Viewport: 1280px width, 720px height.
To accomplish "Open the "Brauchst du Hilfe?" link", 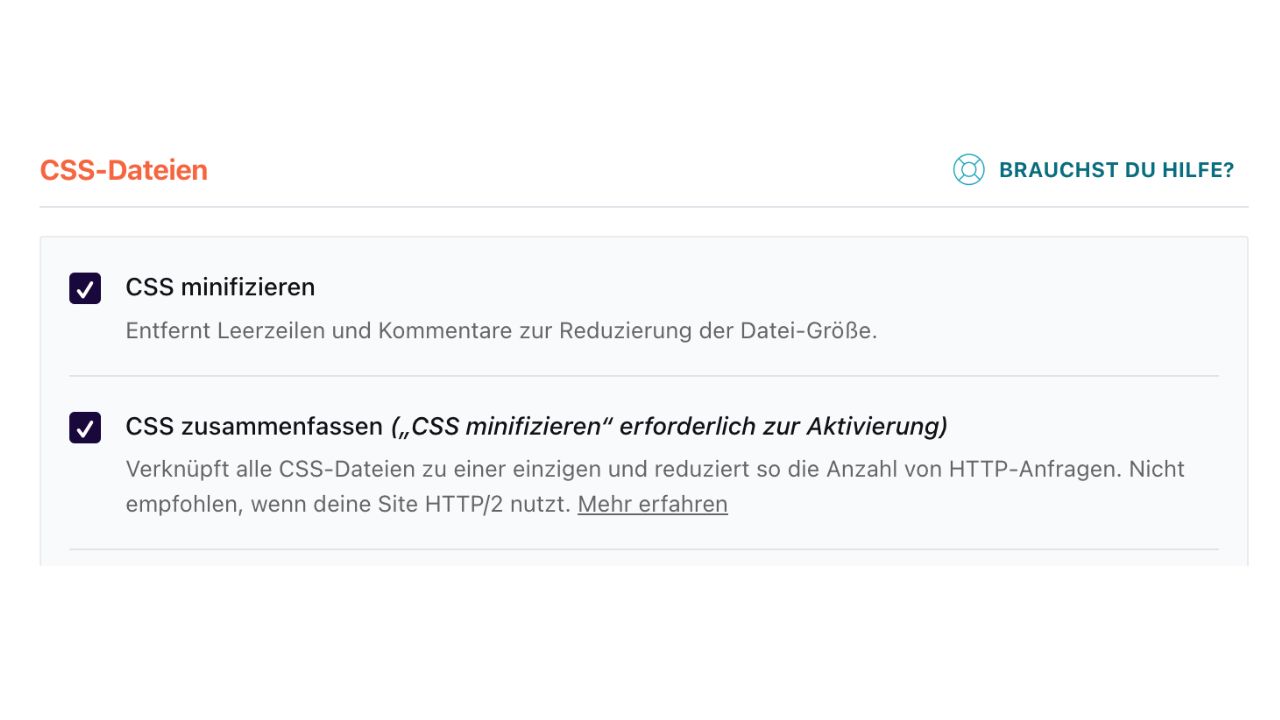I will (1116, 170).
